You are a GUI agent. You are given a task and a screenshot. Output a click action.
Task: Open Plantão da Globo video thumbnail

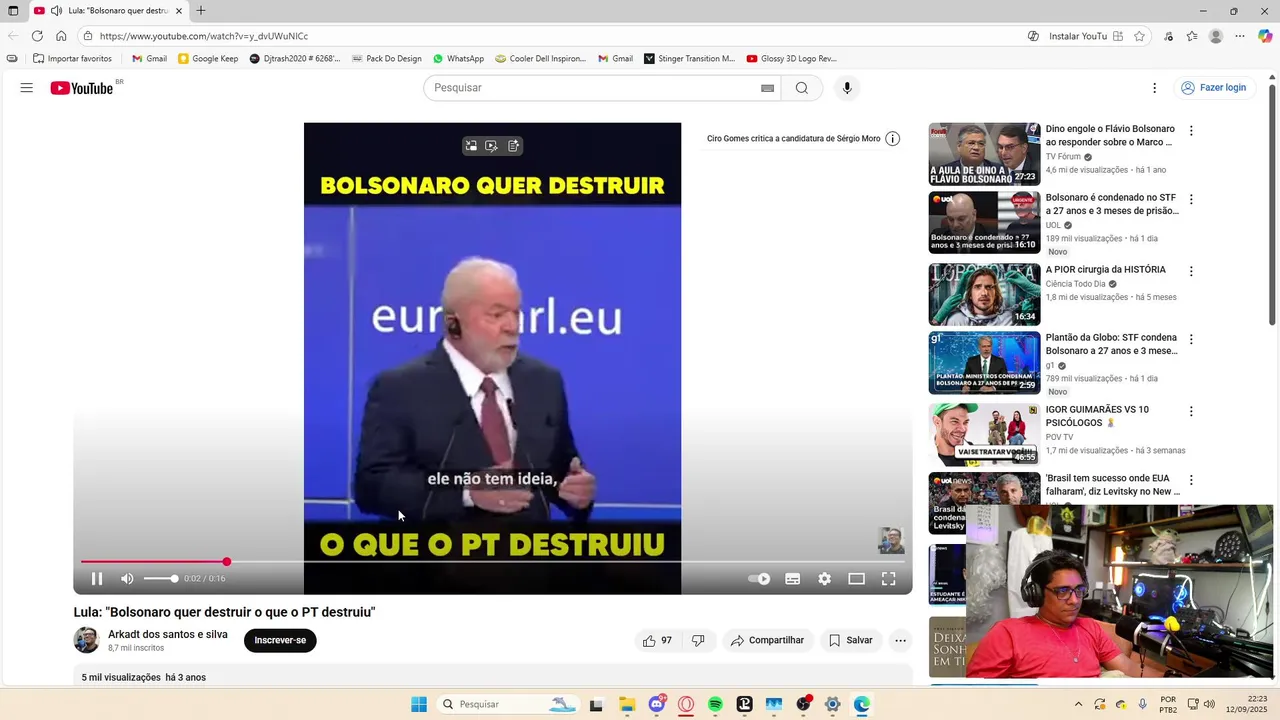984,363
